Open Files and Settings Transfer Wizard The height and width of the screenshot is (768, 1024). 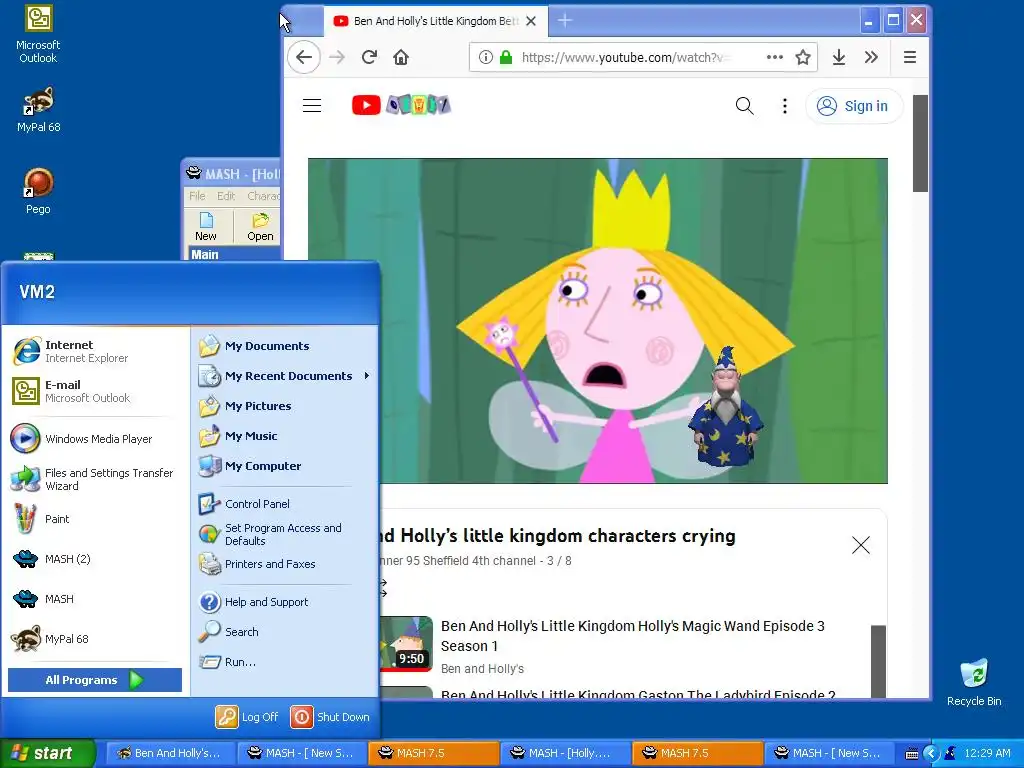(95, 479)
